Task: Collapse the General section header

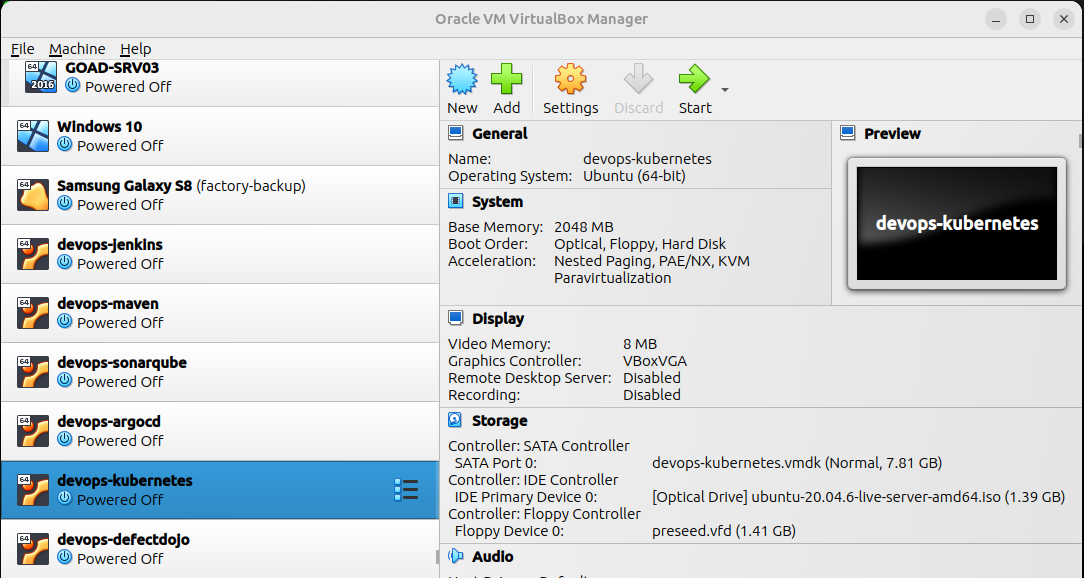Action: [499, 134]
